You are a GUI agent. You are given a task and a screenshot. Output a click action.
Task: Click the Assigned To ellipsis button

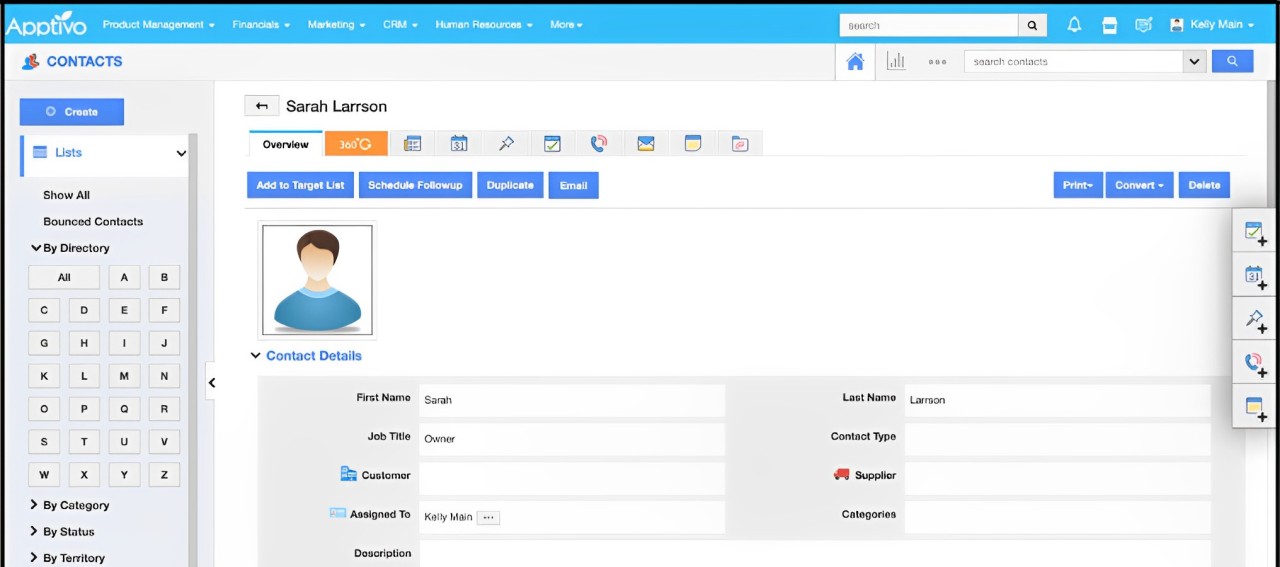pyautogui.click(x=488, y=517)
